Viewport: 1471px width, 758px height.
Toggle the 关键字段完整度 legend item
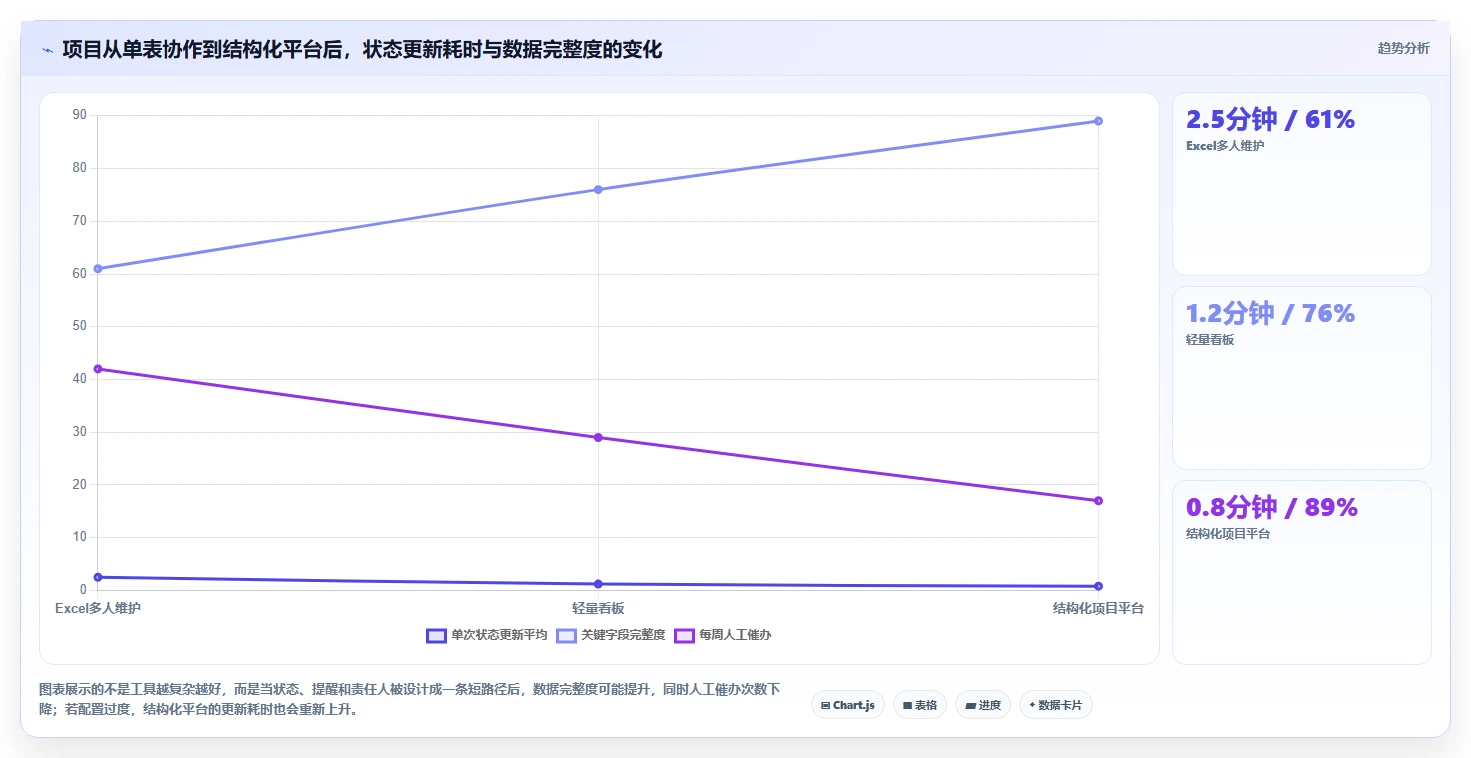point(611,635)
